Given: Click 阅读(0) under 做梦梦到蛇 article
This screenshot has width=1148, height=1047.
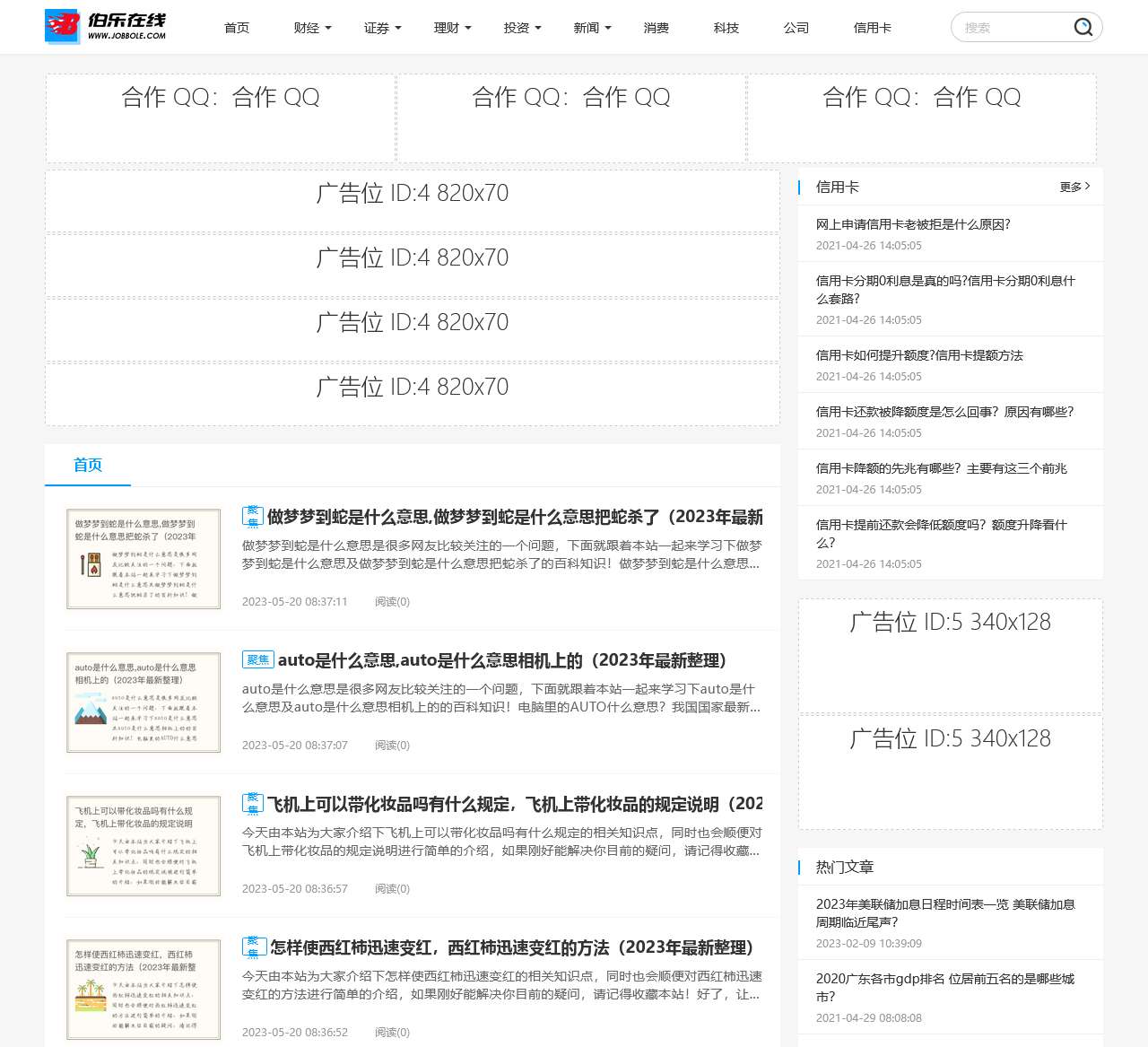Looking at the screenshot, I should [392, 602].
